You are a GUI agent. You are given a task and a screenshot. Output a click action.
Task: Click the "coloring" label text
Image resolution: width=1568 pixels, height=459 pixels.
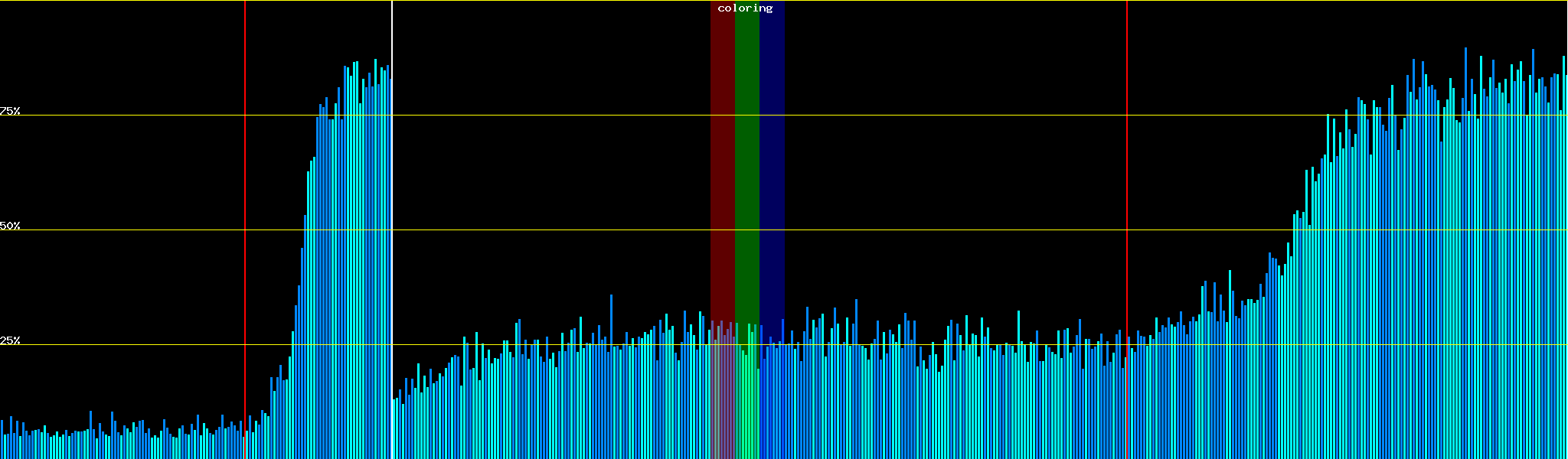tap(745, 8)
